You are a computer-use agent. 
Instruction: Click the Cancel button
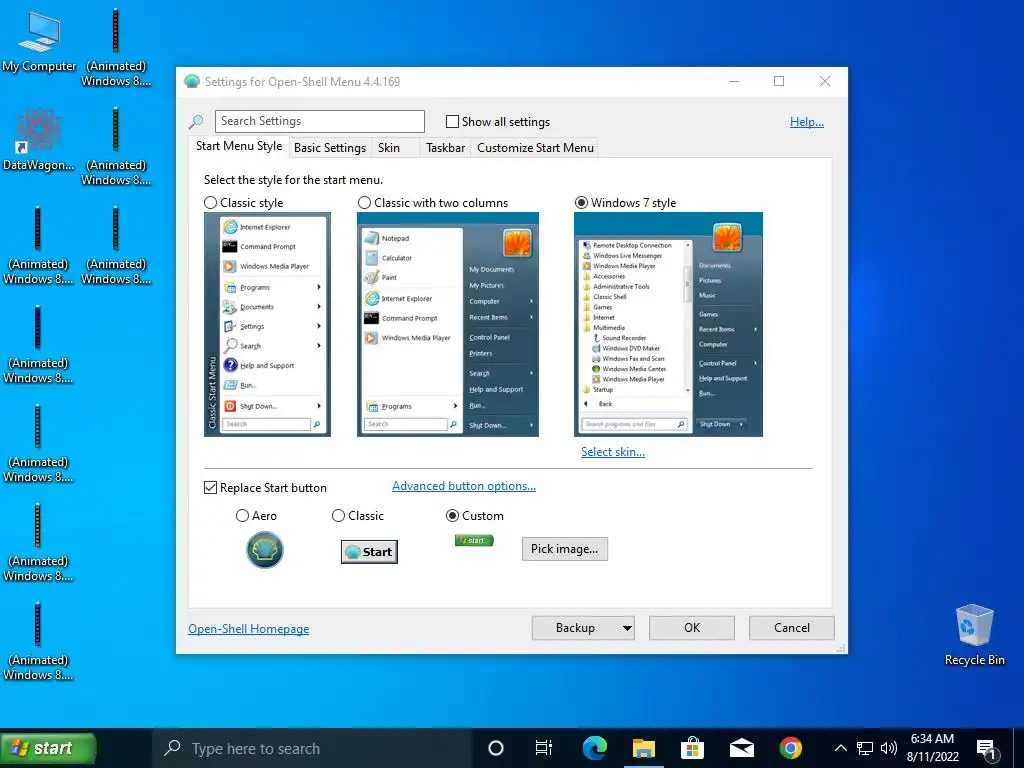click(x=792, y=628)
